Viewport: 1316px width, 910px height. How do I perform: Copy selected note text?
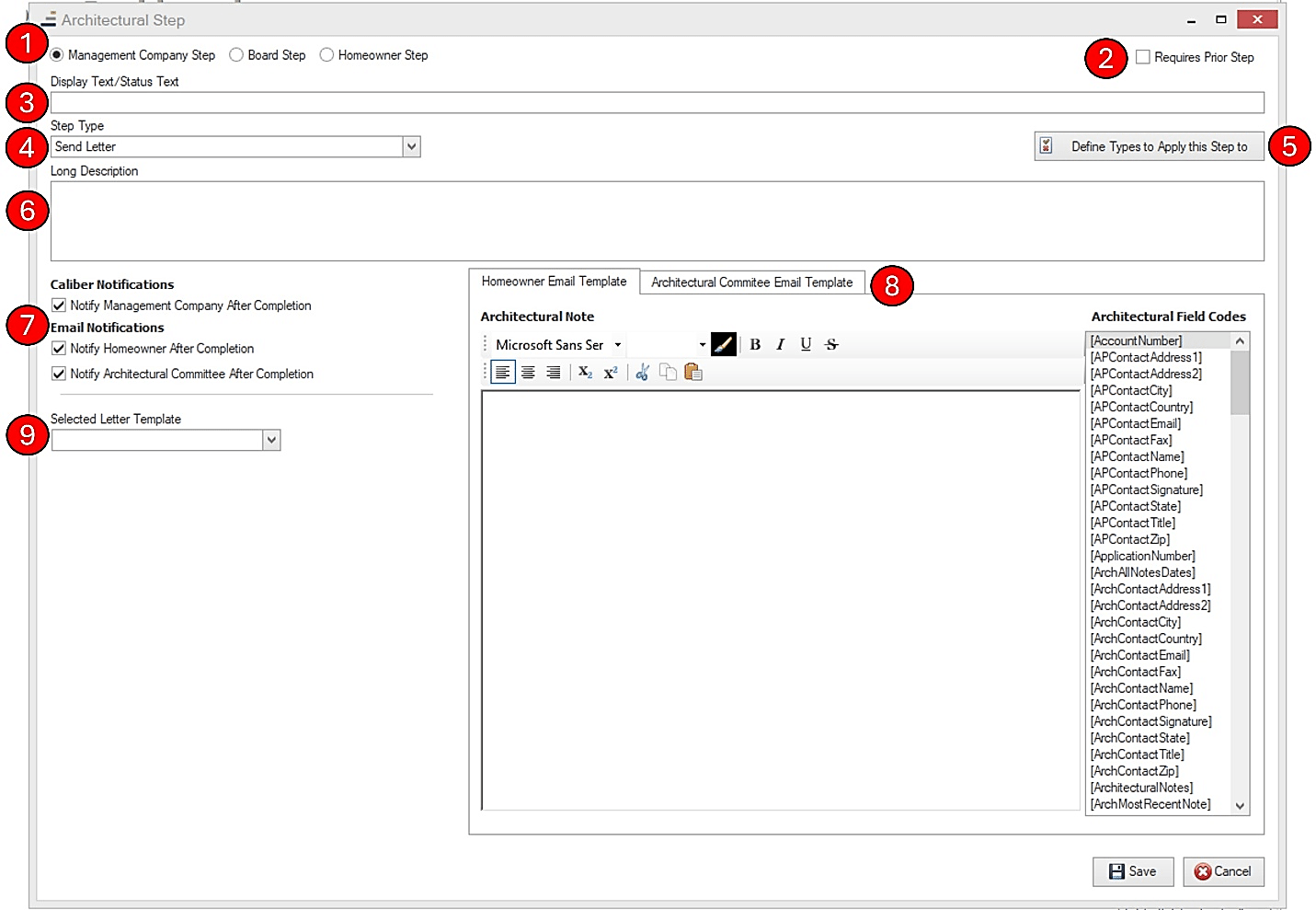[668, 373]
